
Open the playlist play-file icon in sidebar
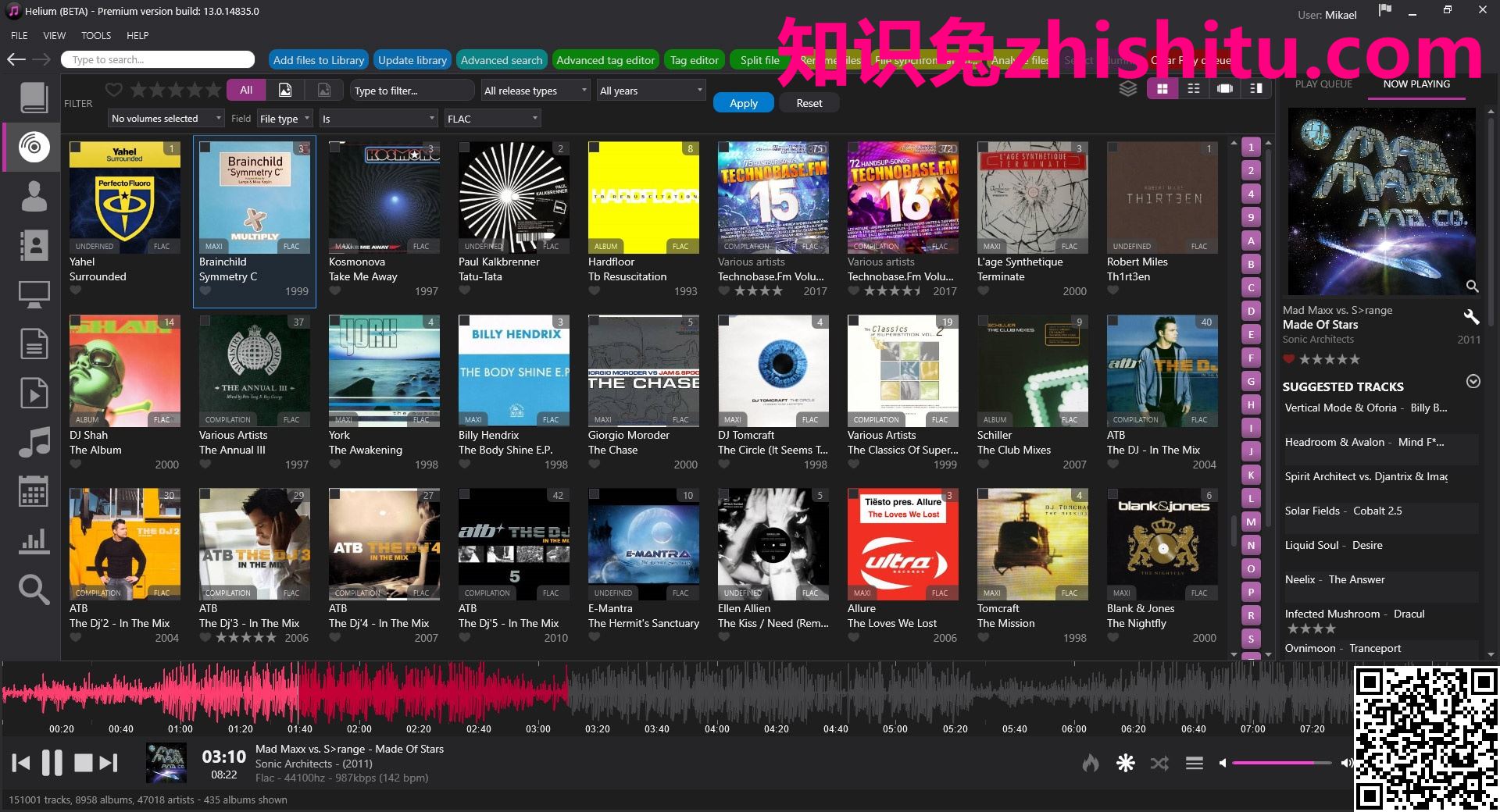[34, 393]
